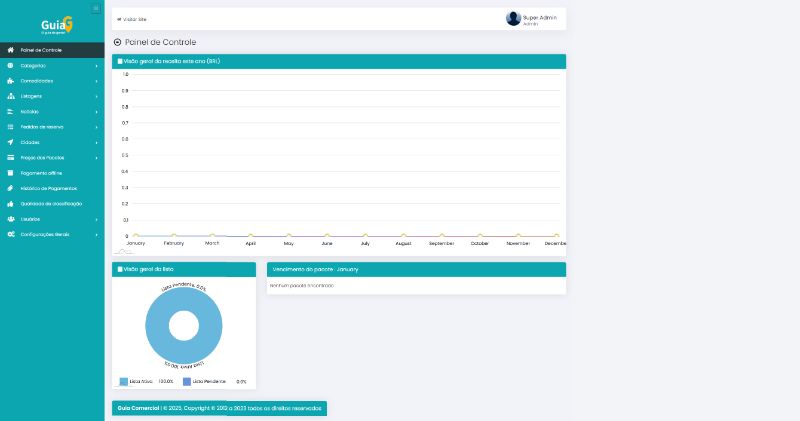Open the Super Admin profile menu
This screenshot has width=800, height=421.
(539, 18)
